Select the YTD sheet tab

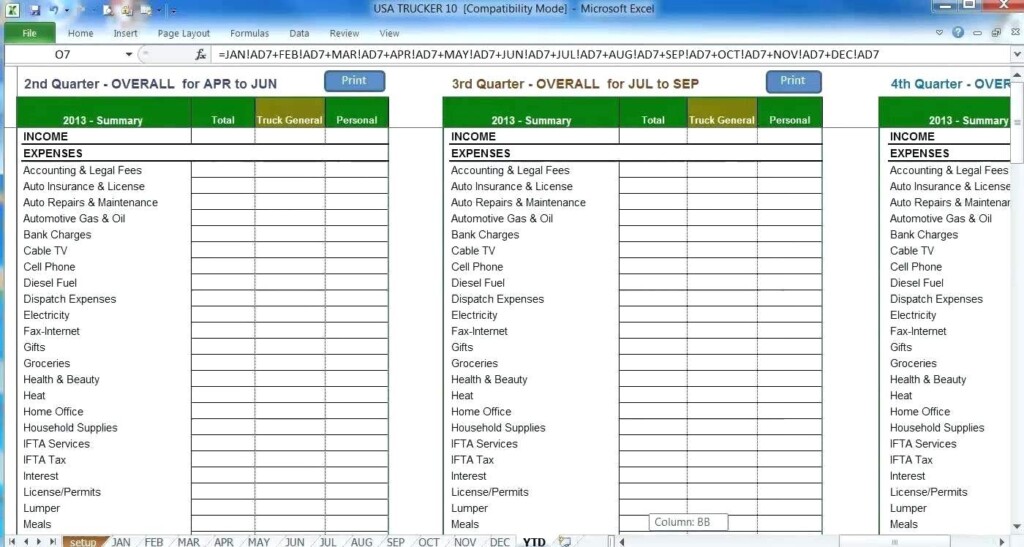534,542
